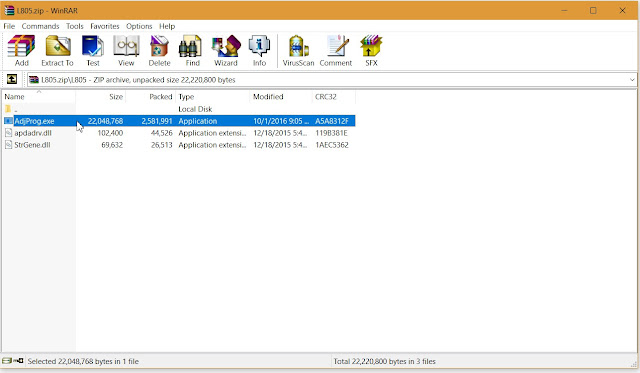The height and width of the screenshot is (373, 640).
Task: Click the Selected bytes status bar text
Action: click(83, 361)
